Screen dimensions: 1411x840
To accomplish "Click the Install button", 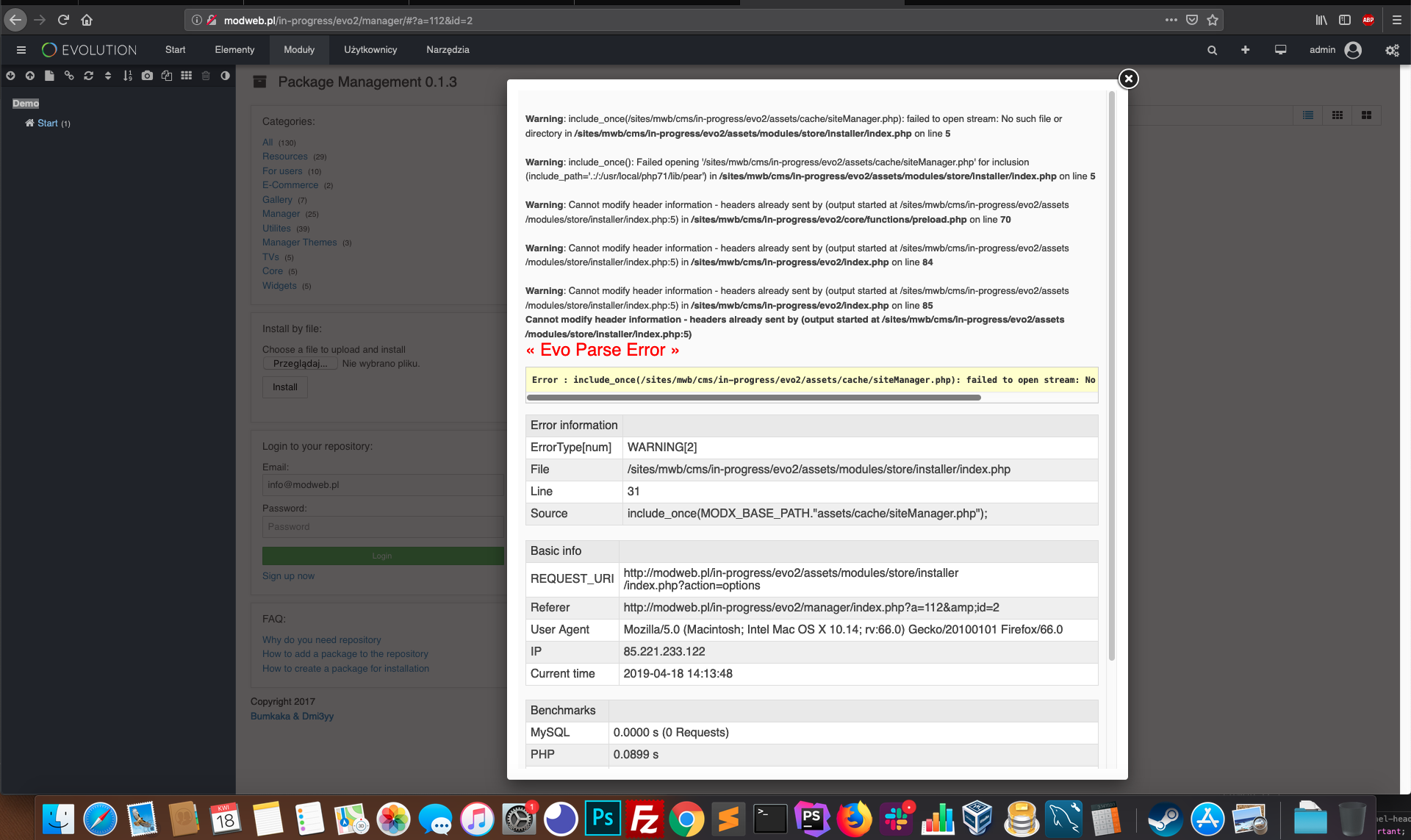I will click(x=284, y=387).
